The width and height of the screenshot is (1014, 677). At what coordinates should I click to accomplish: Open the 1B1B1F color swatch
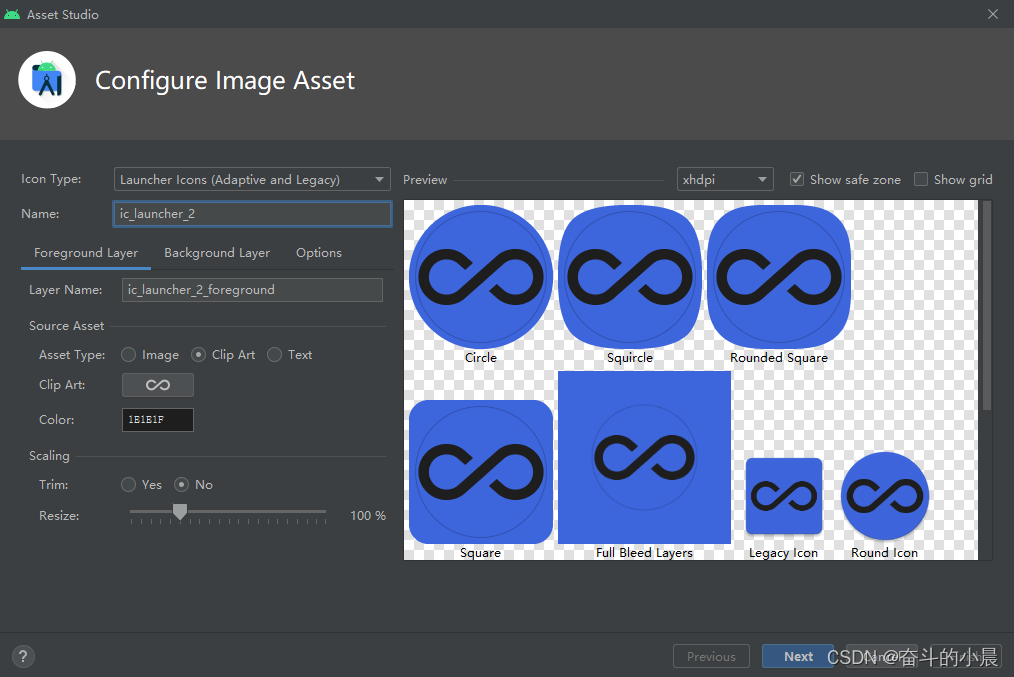pyautogui.click(x=158, y=420)
